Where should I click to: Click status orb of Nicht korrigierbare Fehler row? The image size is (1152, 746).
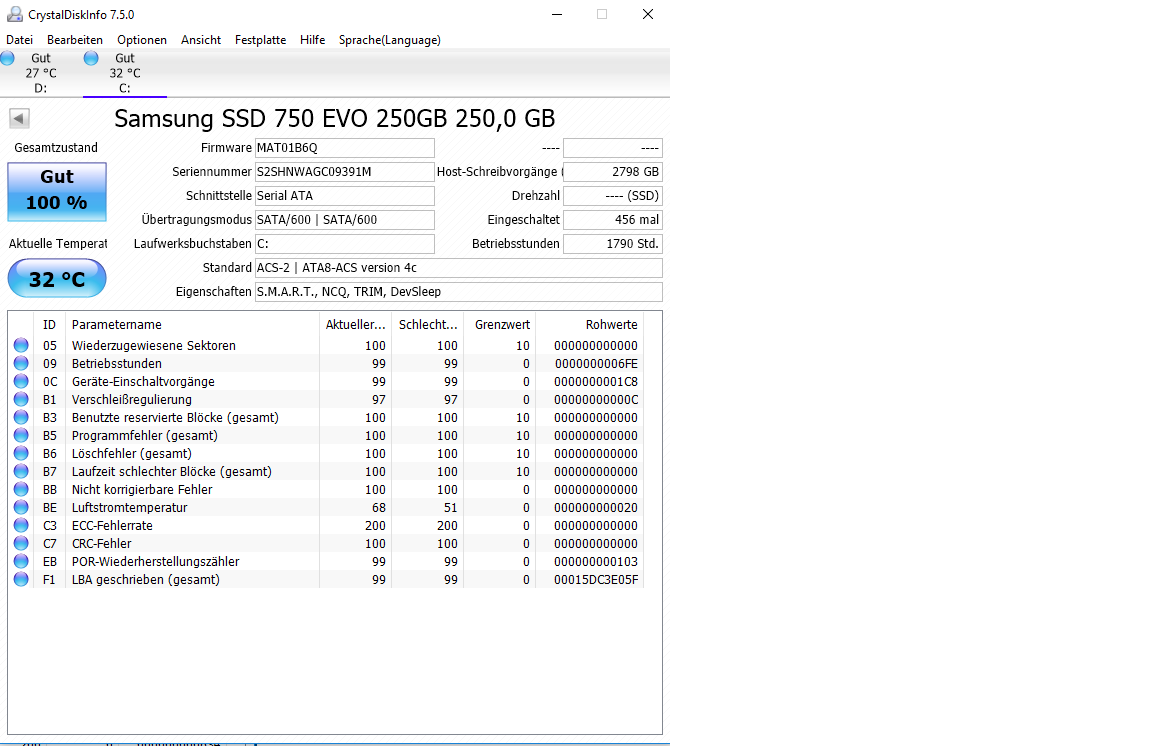click(x=21, y=489)
